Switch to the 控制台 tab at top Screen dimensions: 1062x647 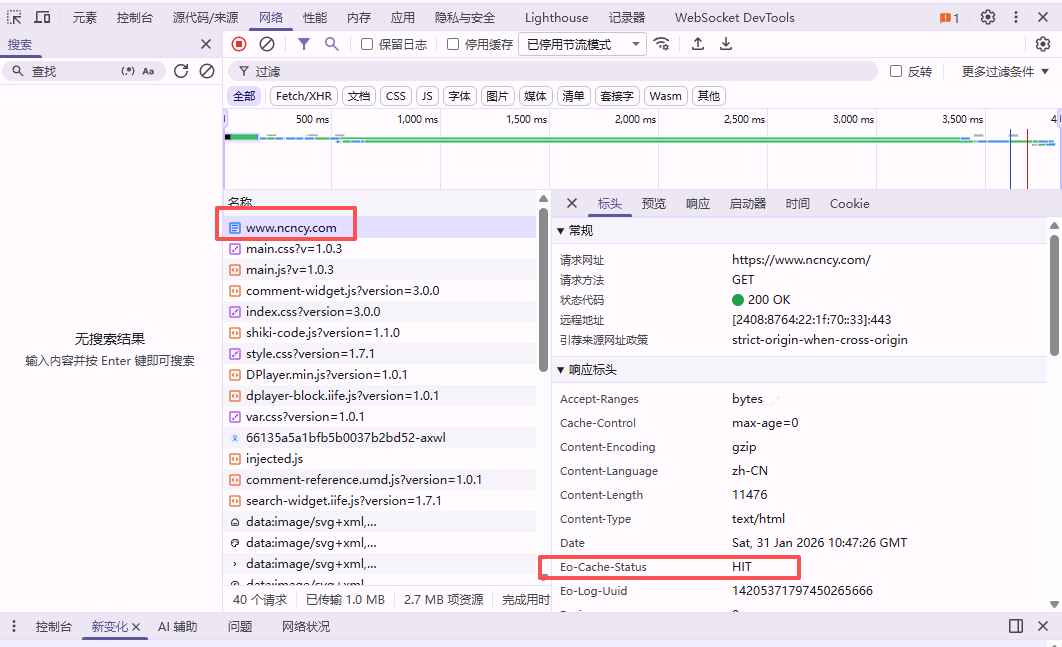point(134,18)
